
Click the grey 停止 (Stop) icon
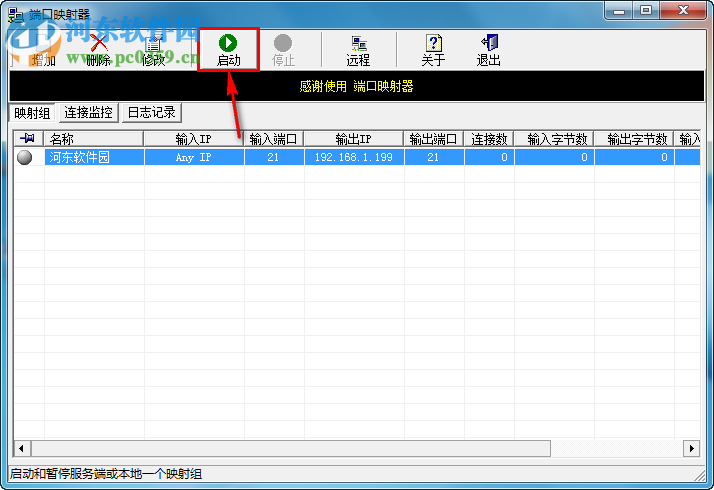tap(283, 43)
